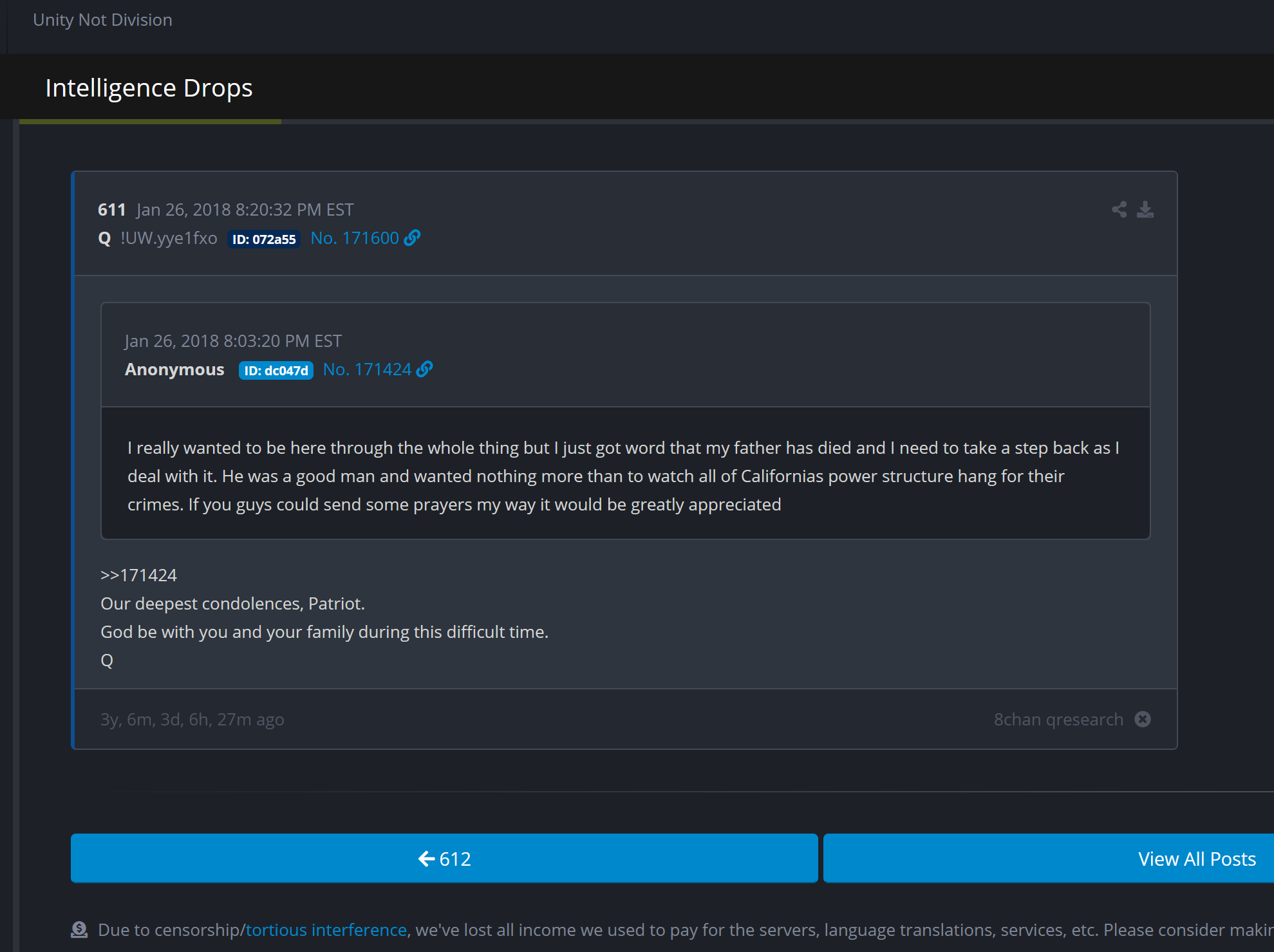Viewport: 1274px width, 952px height.
Task: Click the share icon on post 611
Action: (1119, 210)
